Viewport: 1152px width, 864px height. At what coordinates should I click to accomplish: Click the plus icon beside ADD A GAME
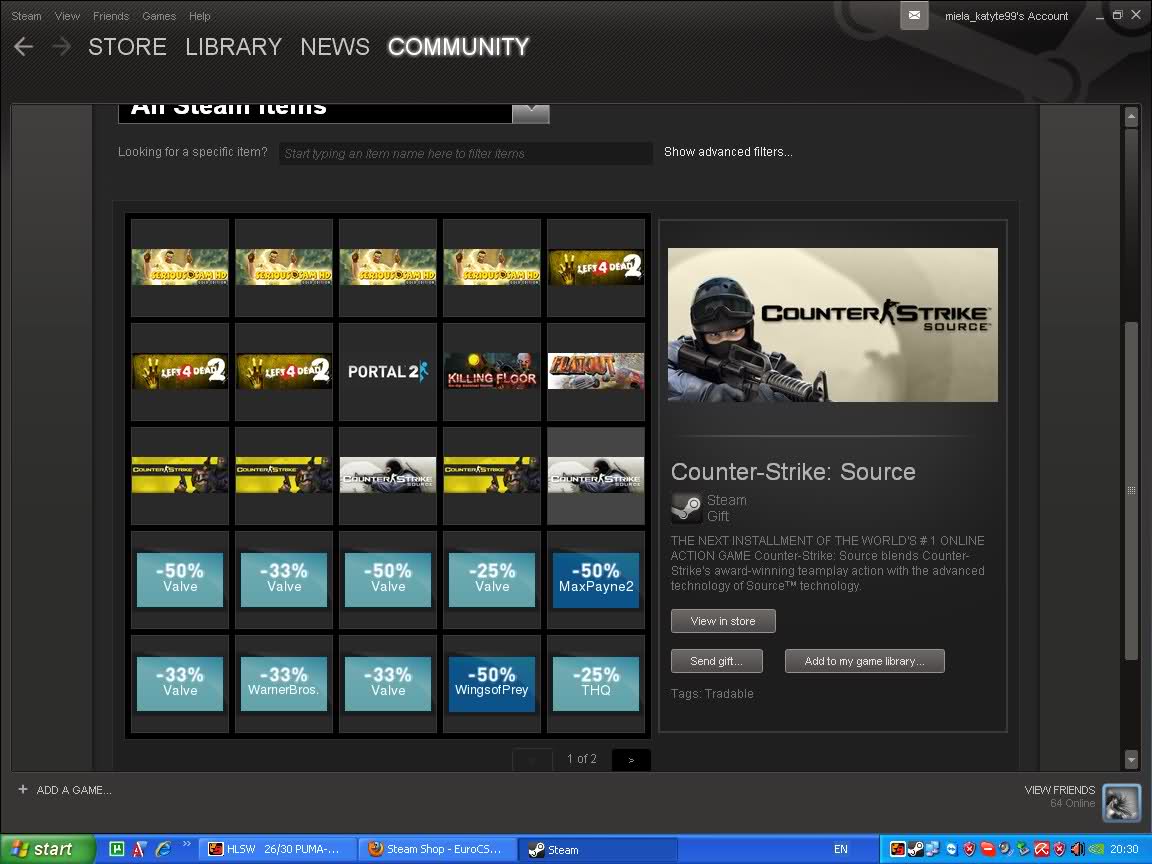[23, 789]
